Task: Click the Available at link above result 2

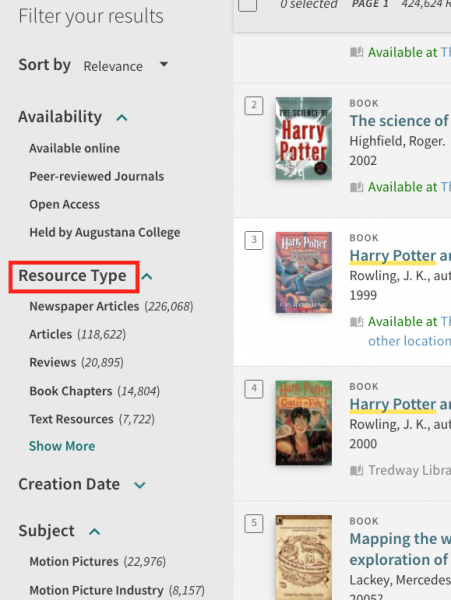Action: point(409,52)
